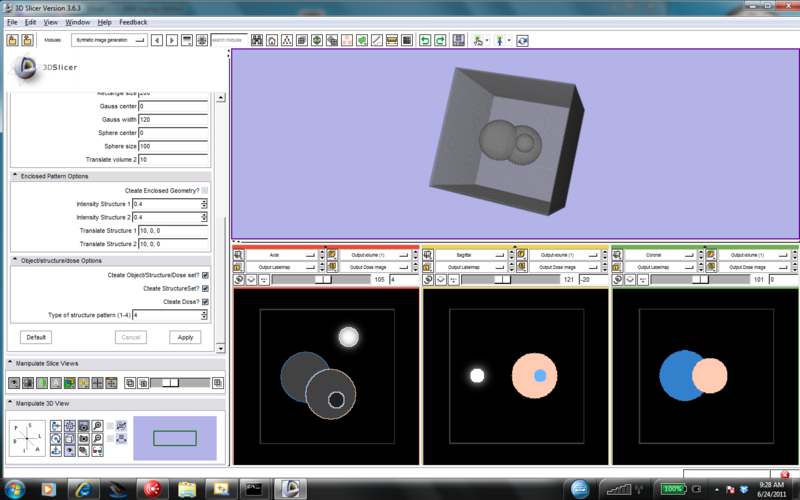Open the Modules dropdown showing Synthetic image generation

click(109, 40)
